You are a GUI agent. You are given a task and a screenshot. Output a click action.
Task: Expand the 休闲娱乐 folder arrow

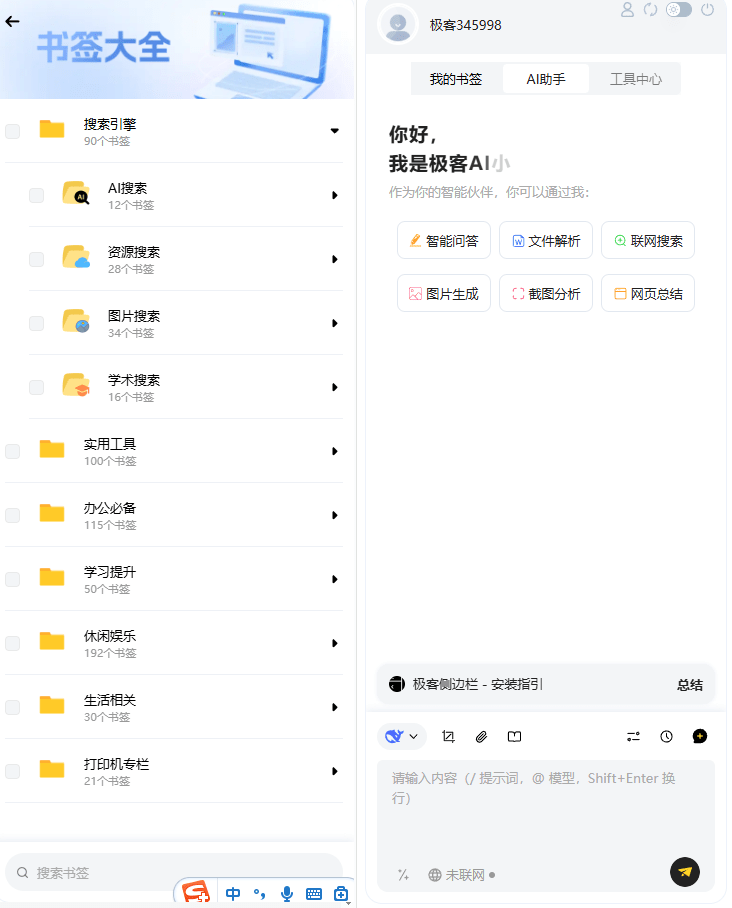[x=335, y=643]
